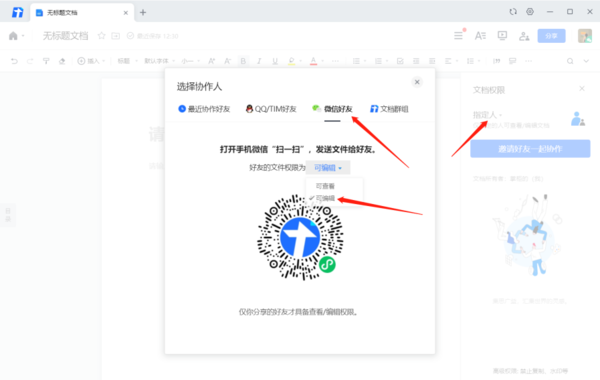
Task: Clear formatting with the eraser icon
Action: [x=62, y=61]
